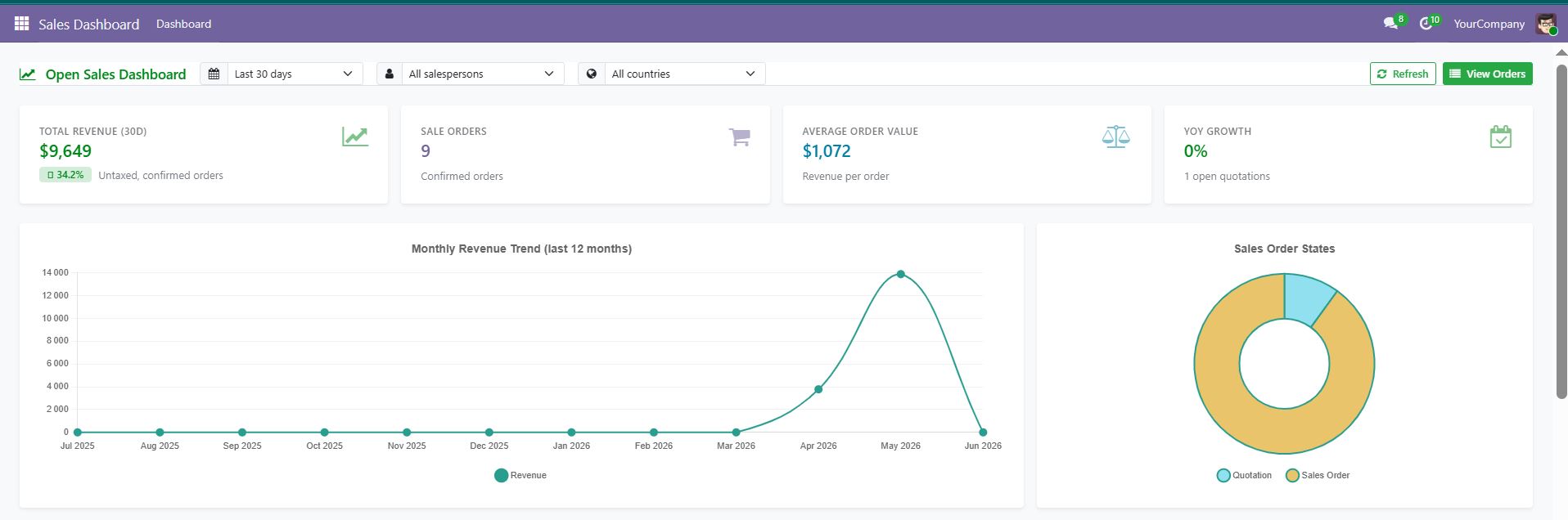Click the shopping cart icon on Sale Orders card
This screenshot has height=520, width=1568.
pos(739,137)
